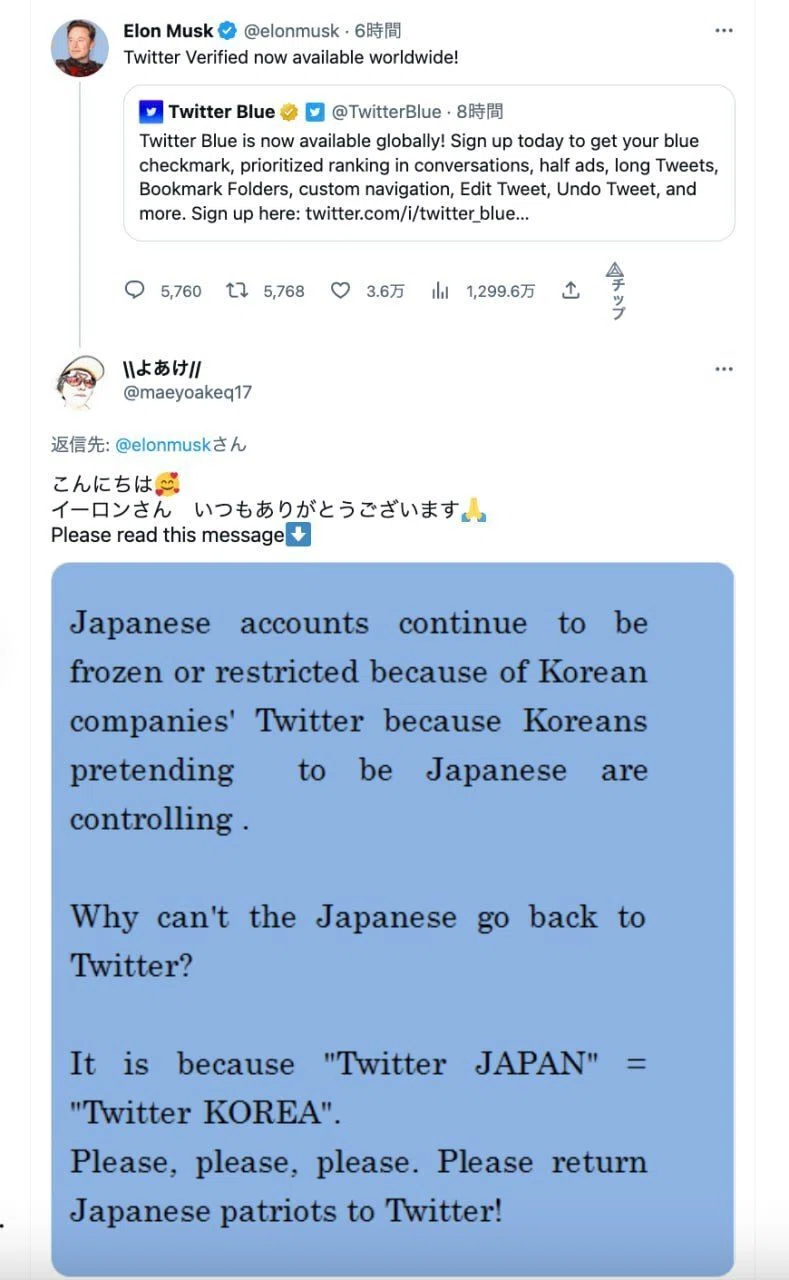Click the Twitter Blue account name

[x=221, y=112]
